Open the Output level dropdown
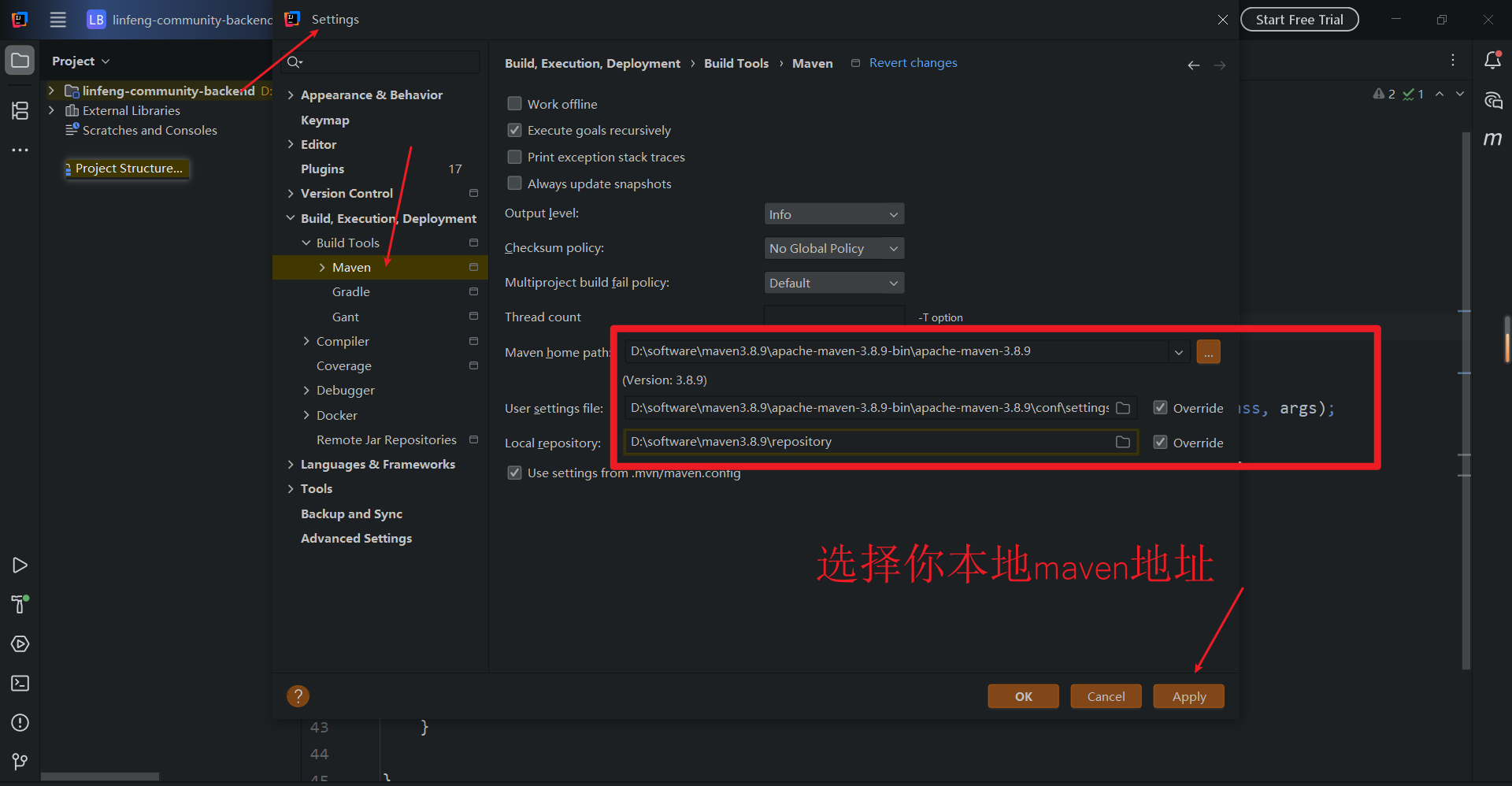Screen dimensions: 1512x786 (x=834, y=214)
